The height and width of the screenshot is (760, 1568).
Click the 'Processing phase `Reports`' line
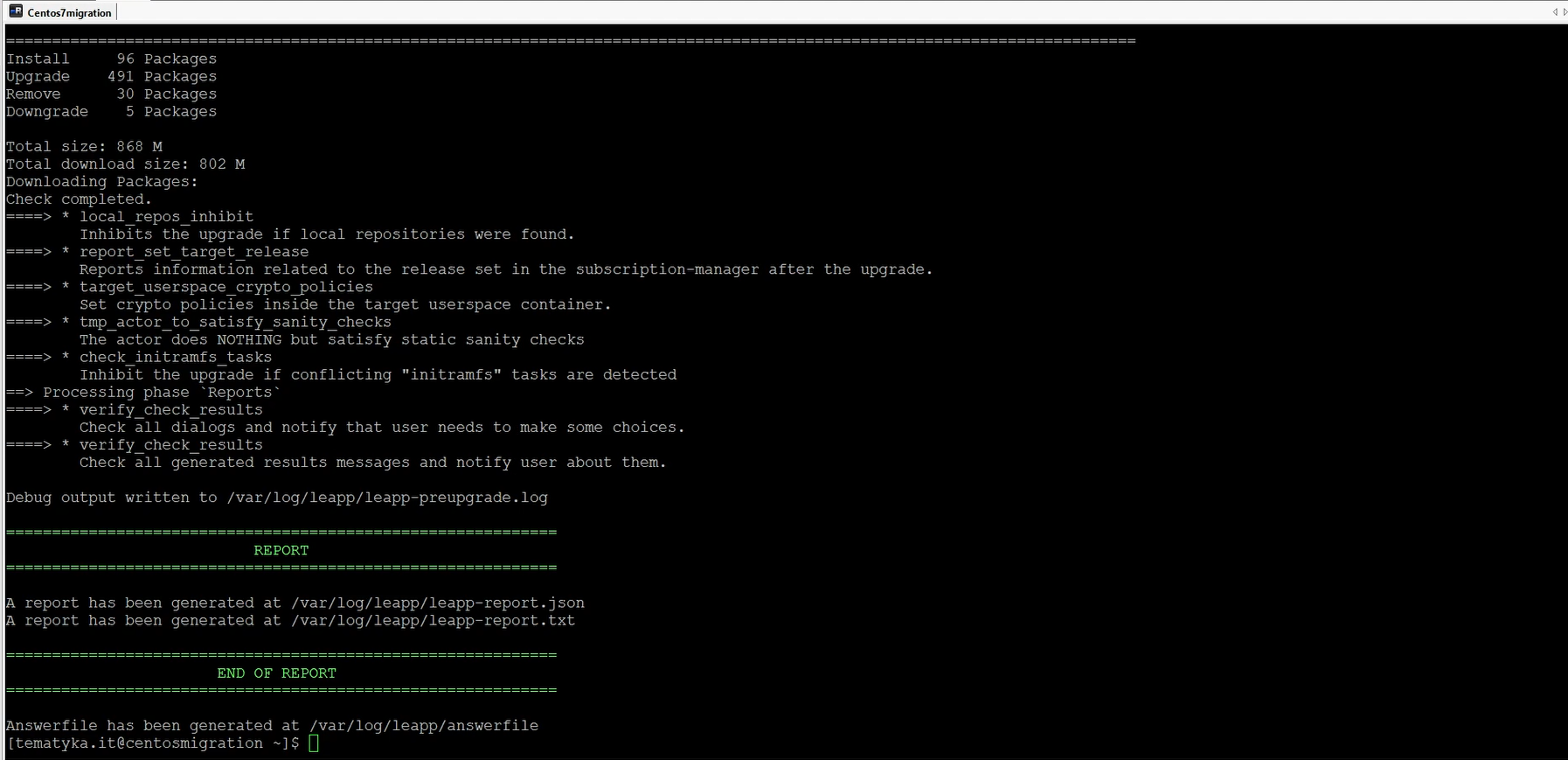143,392
